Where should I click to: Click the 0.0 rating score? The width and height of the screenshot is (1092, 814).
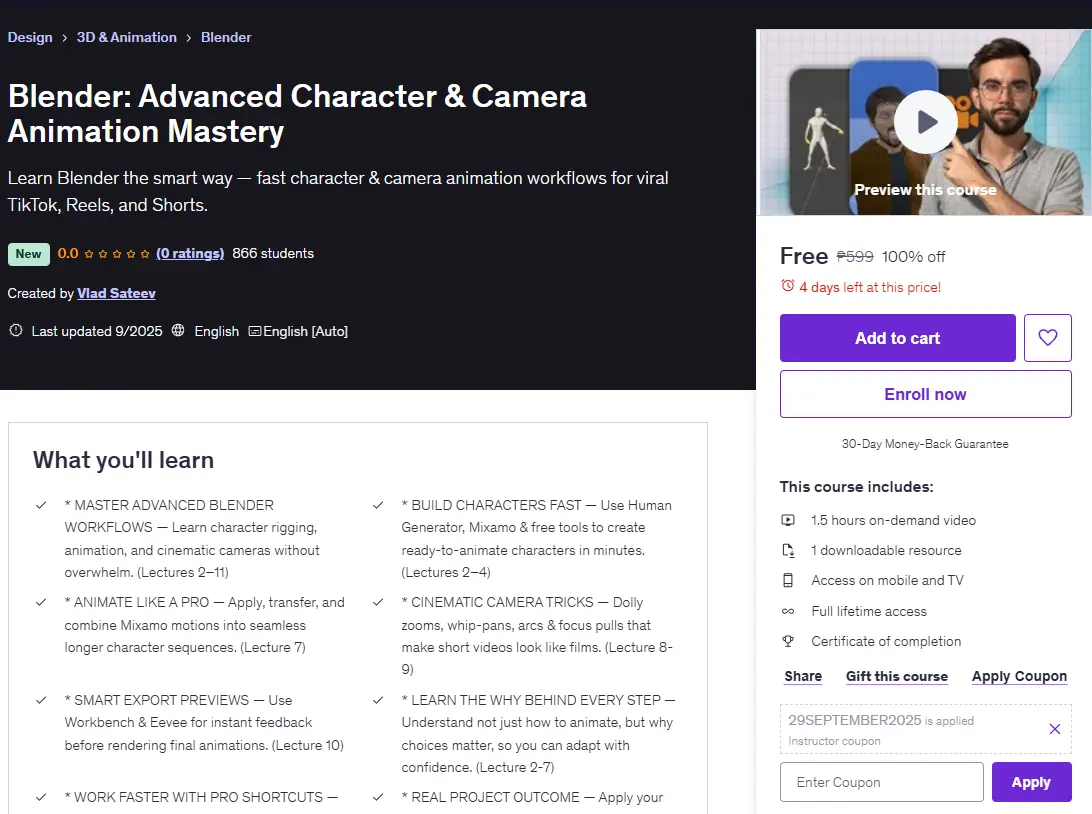click(x=68, y=253)
